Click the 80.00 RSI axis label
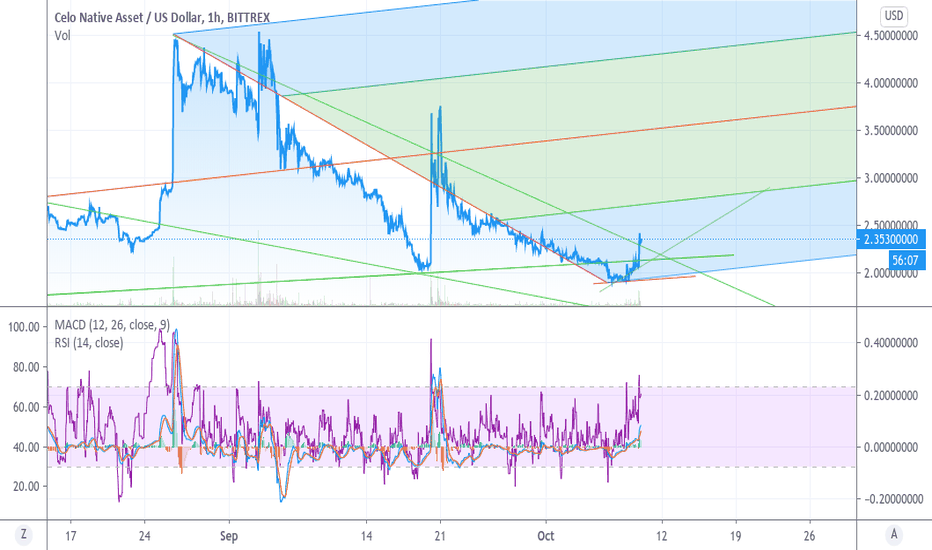 (27, 367)
